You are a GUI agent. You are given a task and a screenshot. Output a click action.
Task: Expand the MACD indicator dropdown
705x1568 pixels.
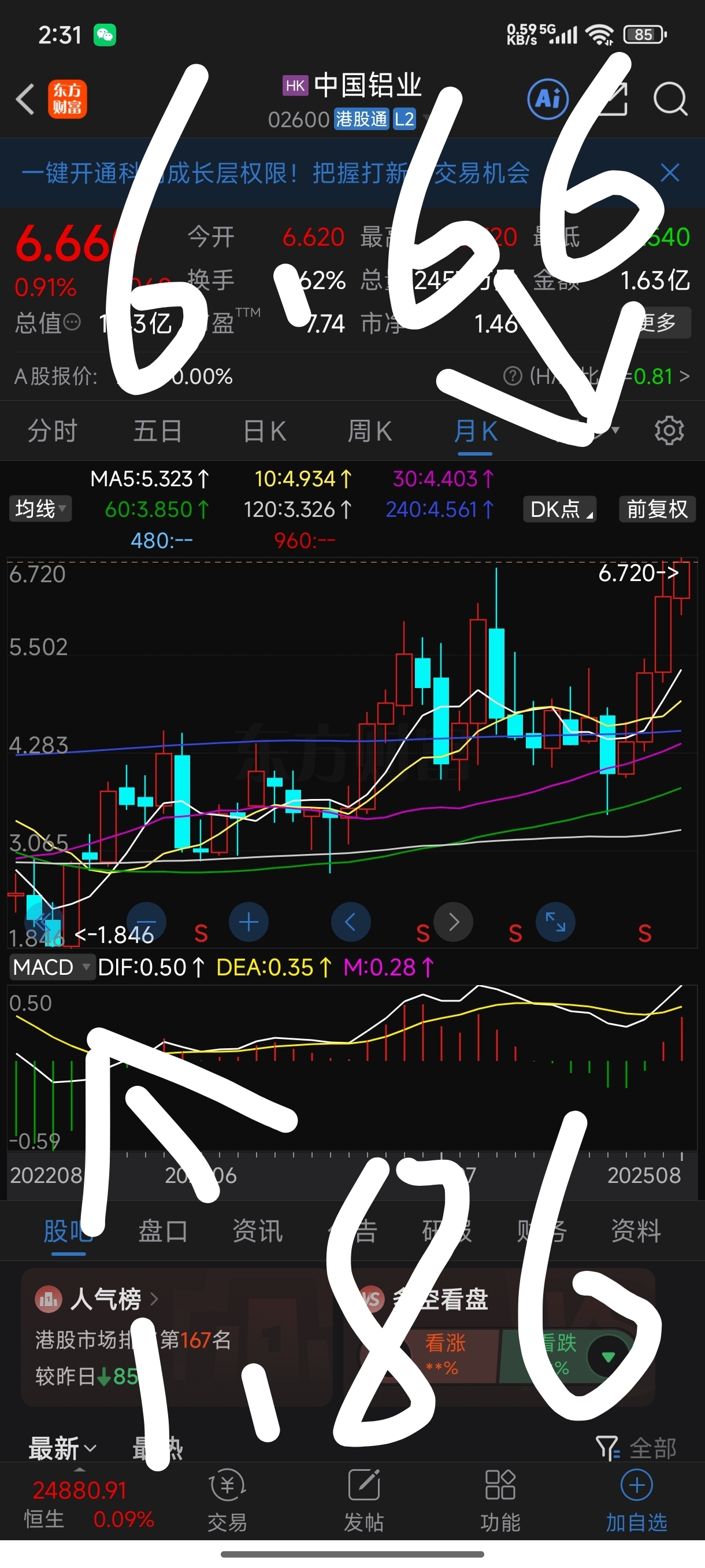51,967
